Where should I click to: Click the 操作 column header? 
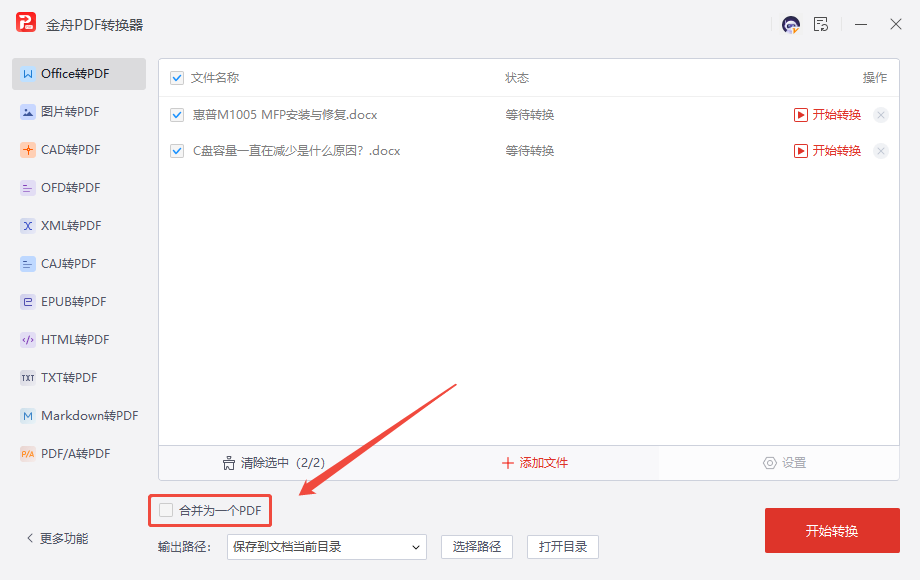(874, 78)
